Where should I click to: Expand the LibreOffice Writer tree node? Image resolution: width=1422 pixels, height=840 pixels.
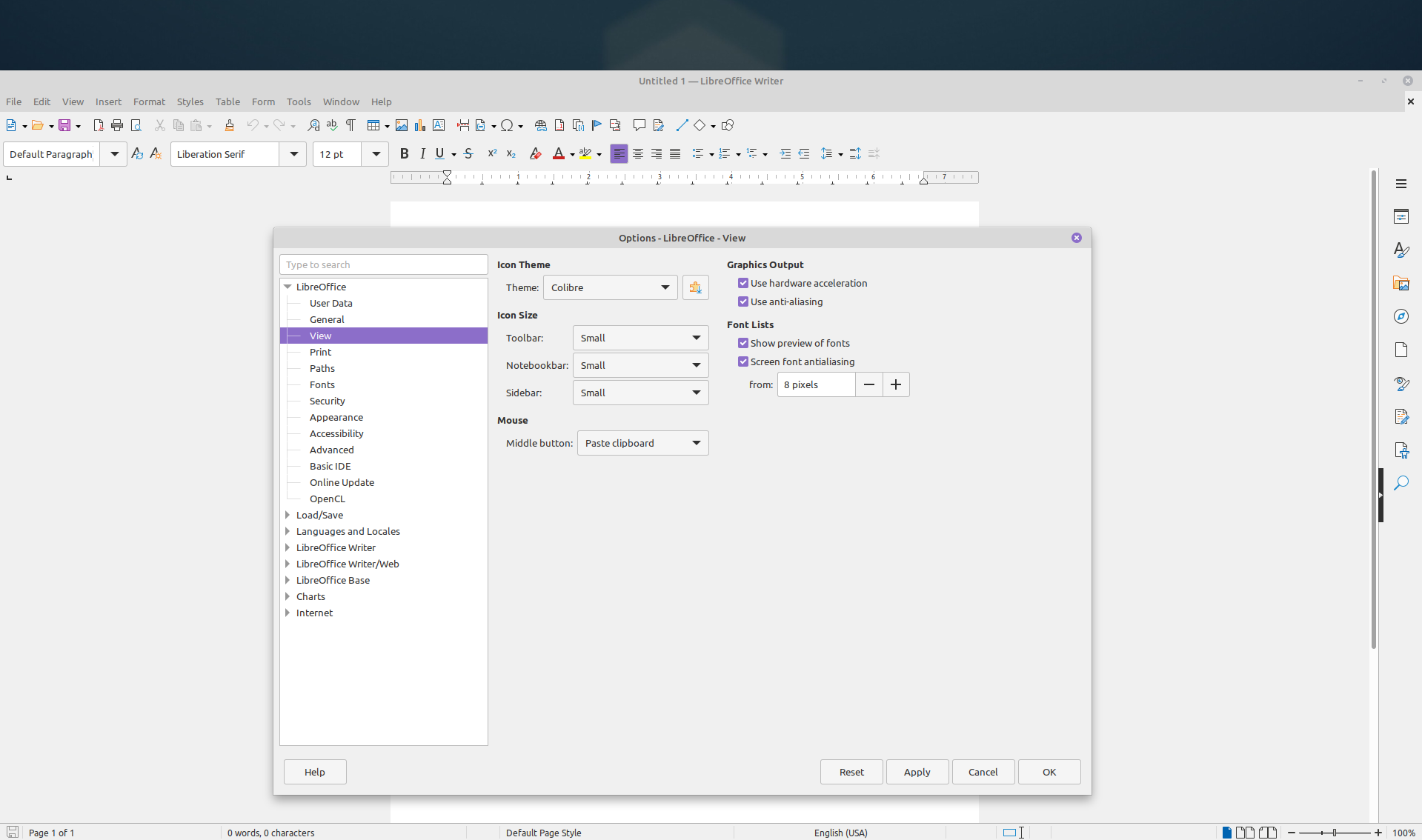pyautogui.click(x=288, y=547)
